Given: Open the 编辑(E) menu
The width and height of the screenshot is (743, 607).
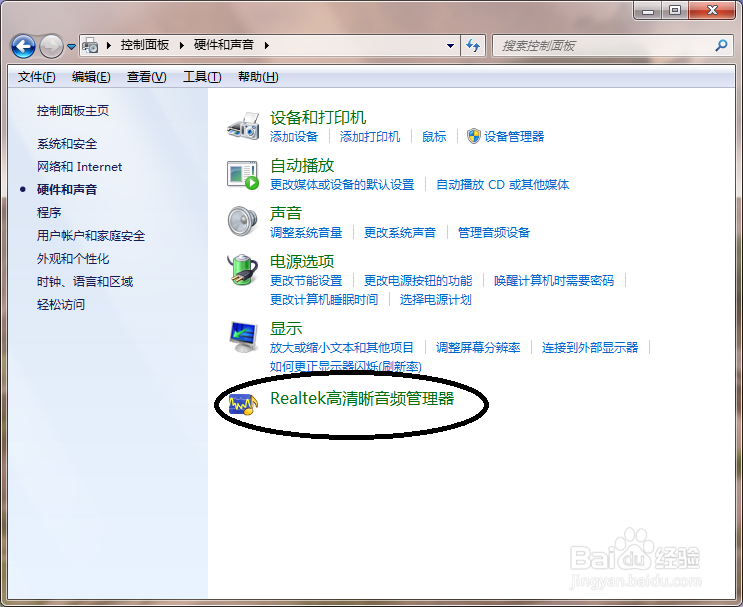Looking at the screenshot, I should coord(91,77).
